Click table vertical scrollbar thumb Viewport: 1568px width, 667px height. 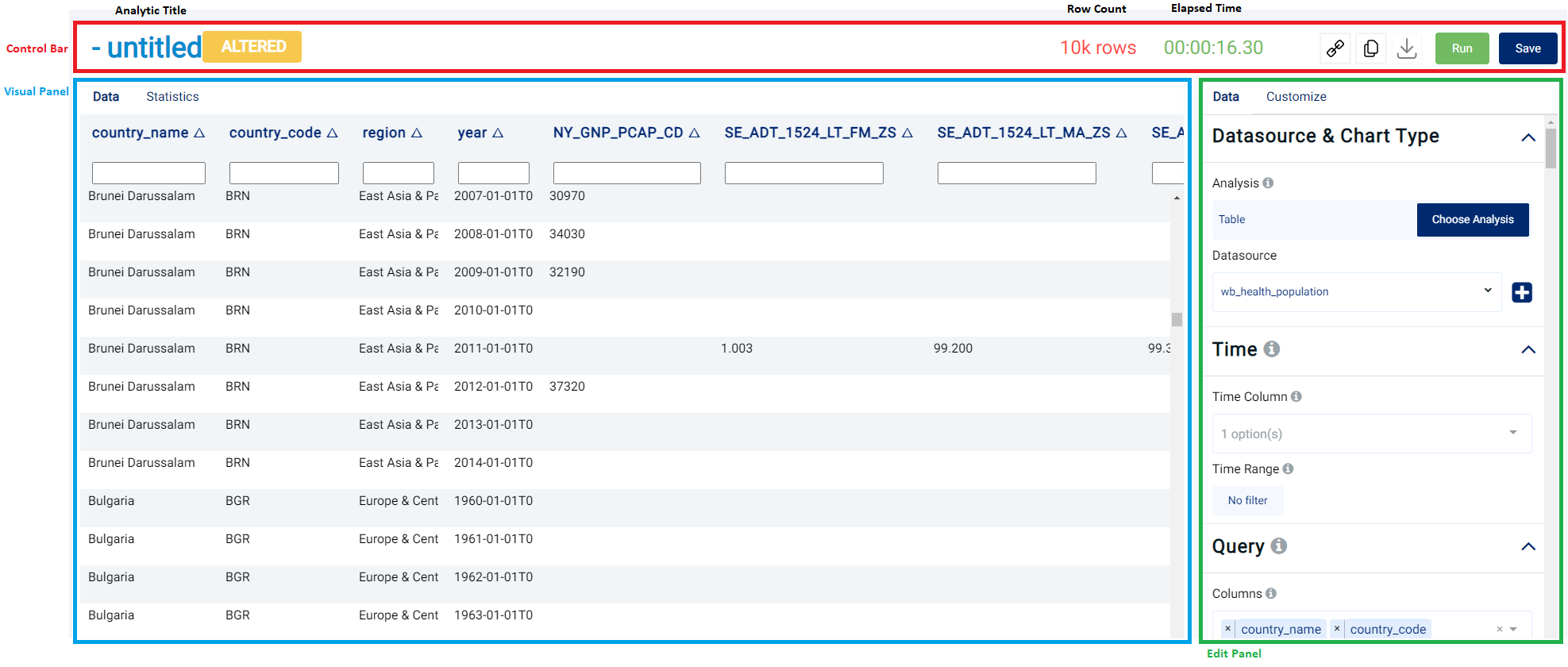click(1177, 319)
